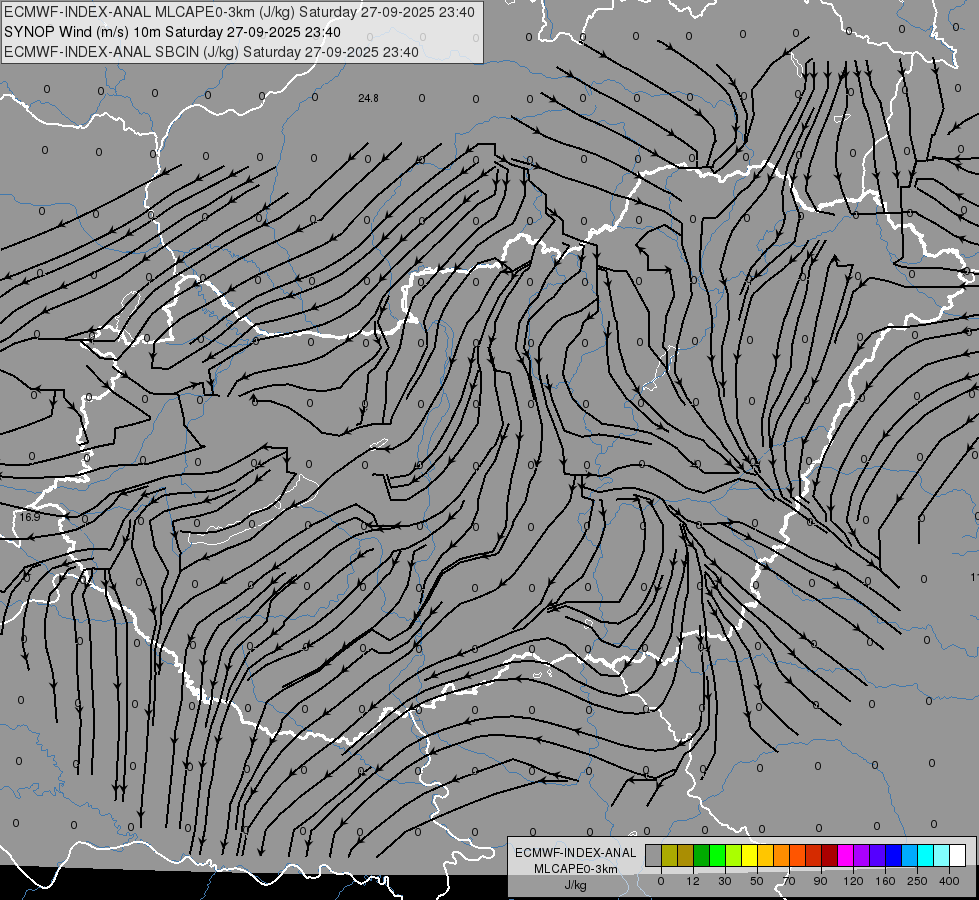The height and width of the screenshot is (900, 979).
Task: Click the SBCIN title line at top
Action: (211, 52)
